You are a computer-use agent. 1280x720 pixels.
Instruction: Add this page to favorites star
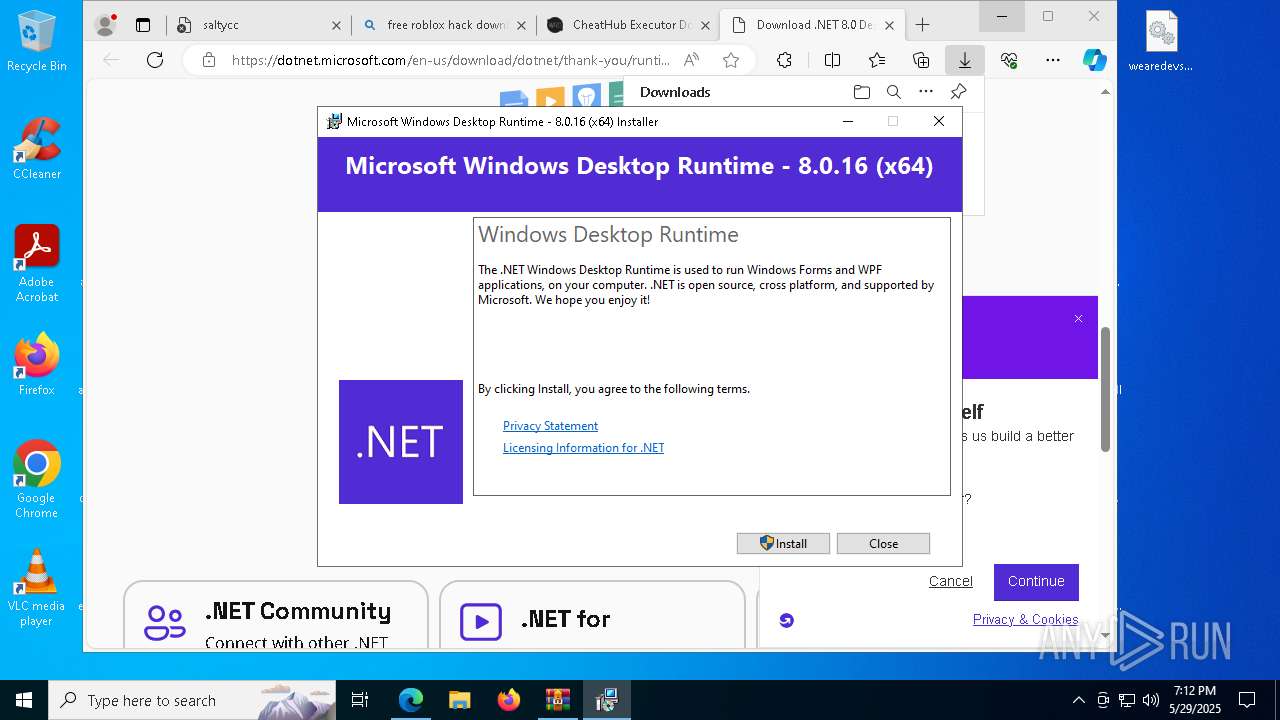[731, 60]
